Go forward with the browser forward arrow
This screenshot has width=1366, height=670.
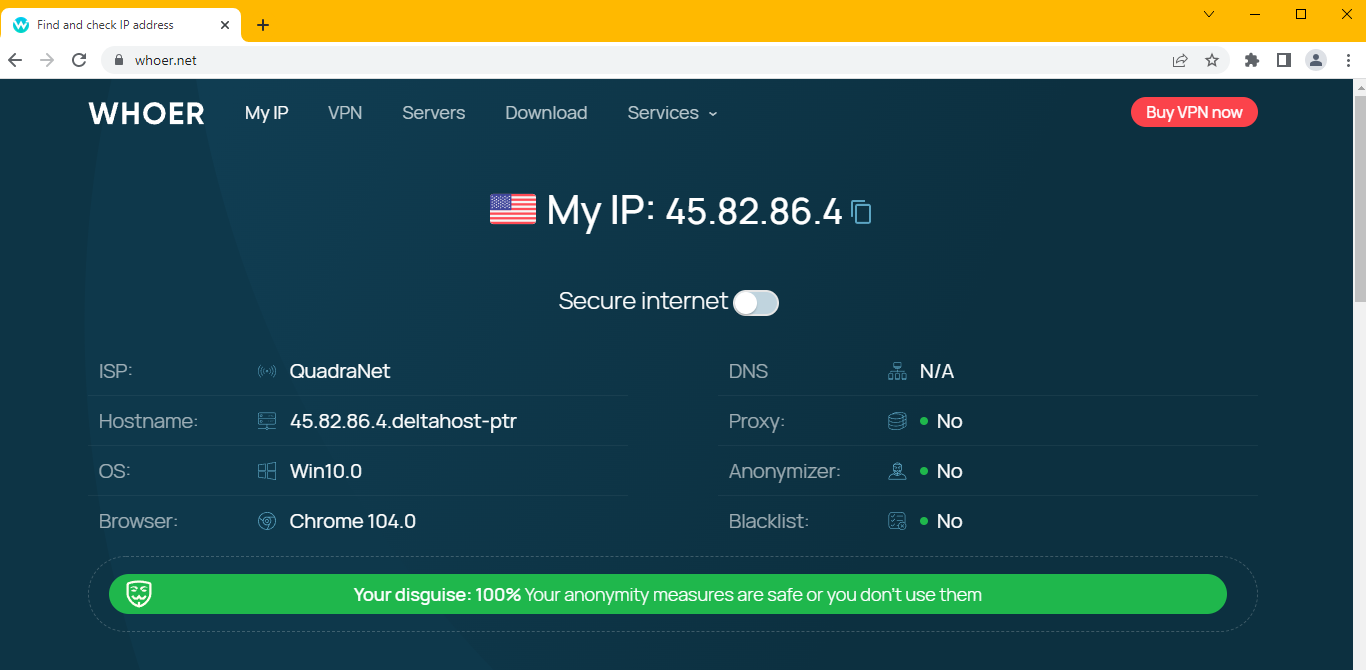point(47,60)
